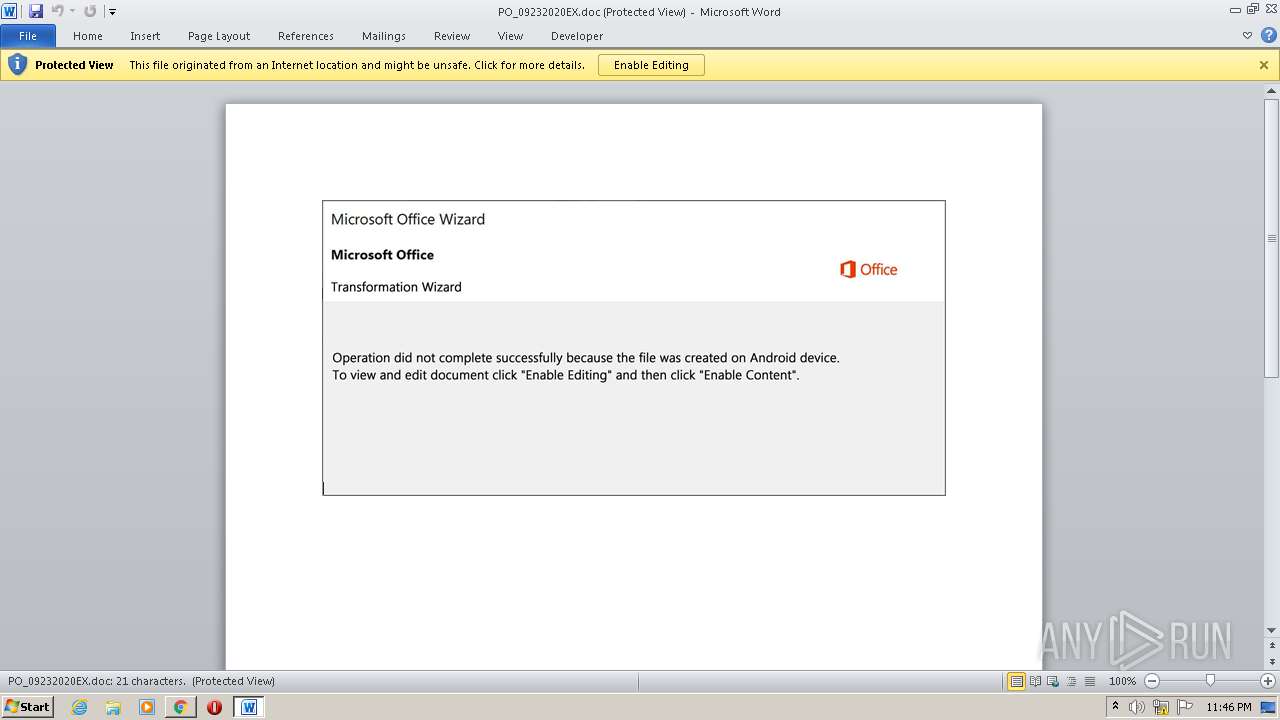The image size is (1280, 720).
Task: Click the Word document taskbar button
Action: pos(249,707)
